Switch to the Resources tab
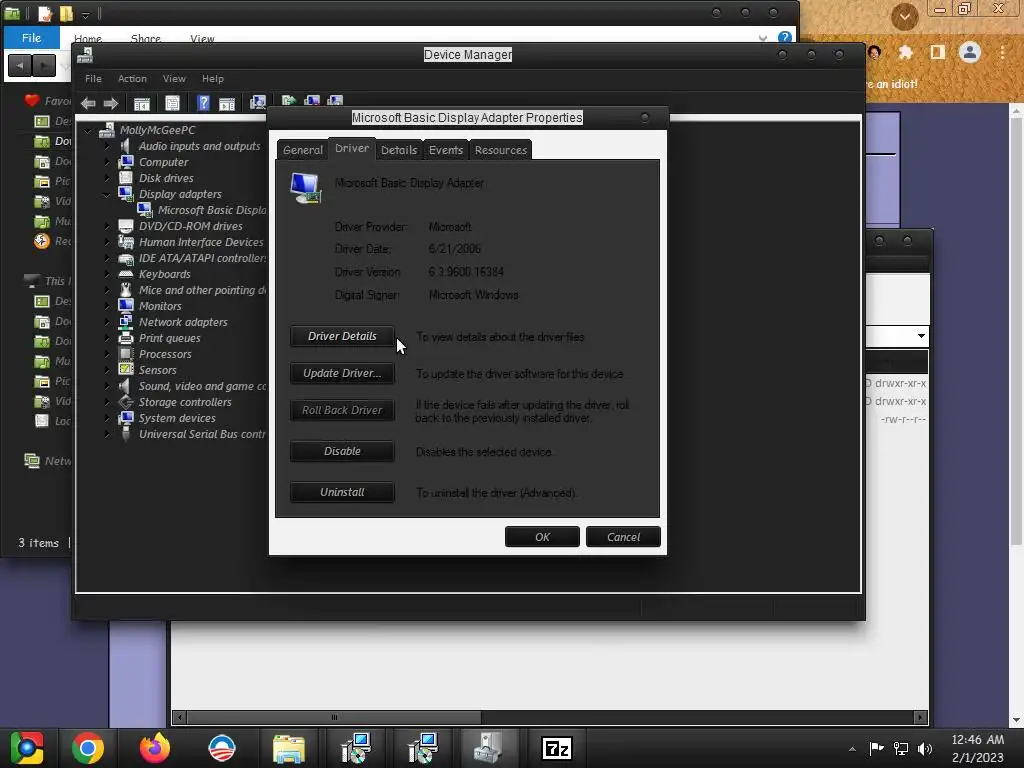The image size is (1024, 768). pyautogui.click(x=501, y=150)
